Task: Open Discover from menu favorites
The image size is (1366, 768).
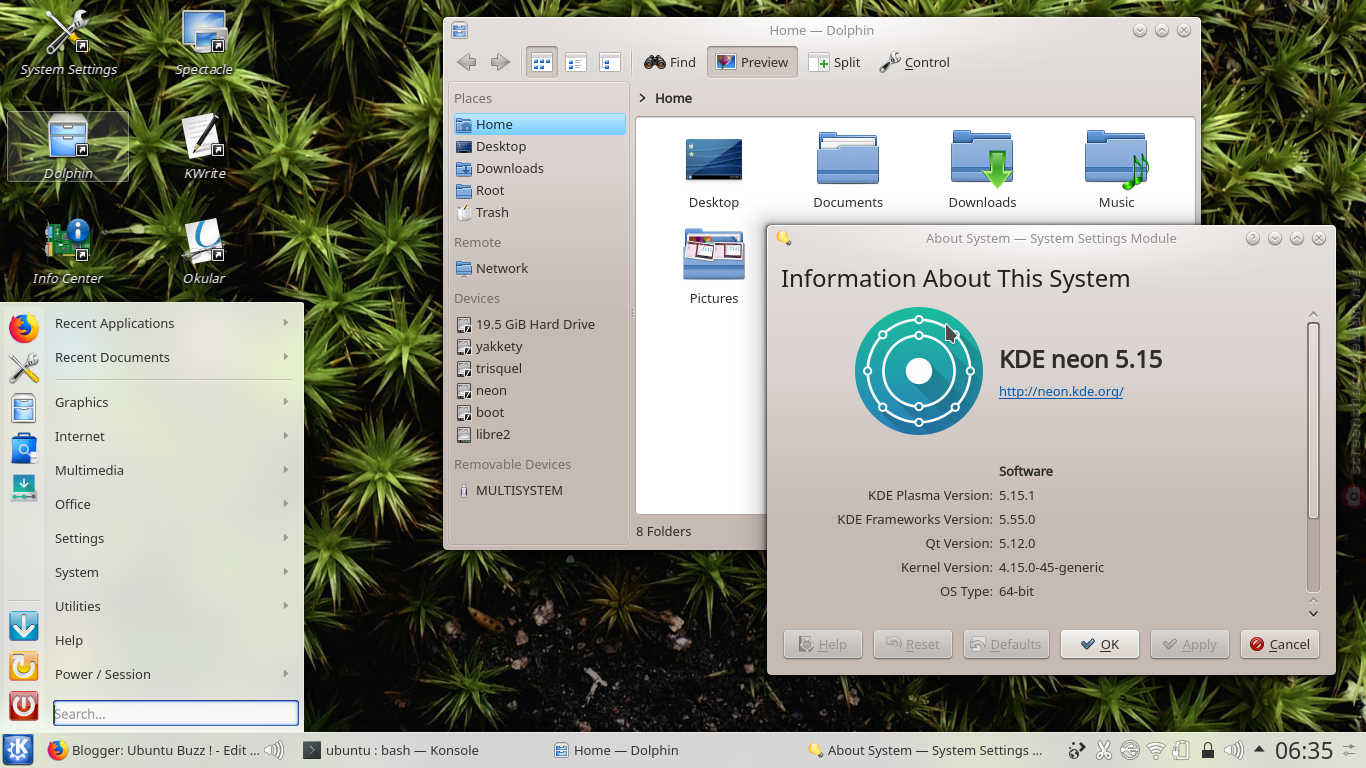Action: (x=24, y=448)
